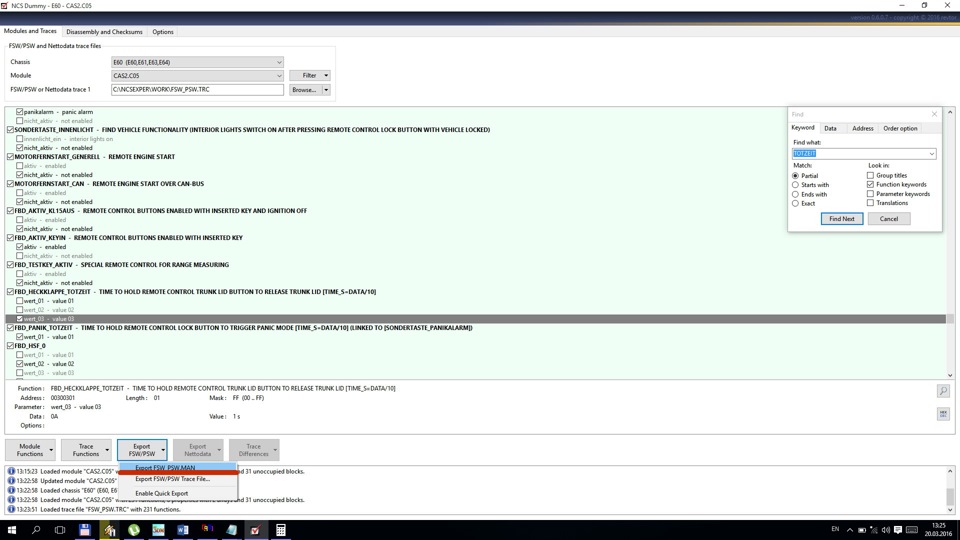The image size is (960, 540).
Task: Select Ends with match option
Action: (x=795, y=194)
